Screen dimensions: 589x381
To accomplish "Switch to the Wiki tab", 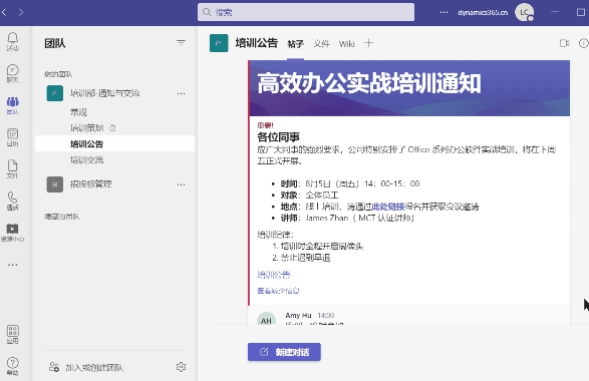I will click(346, 44).
